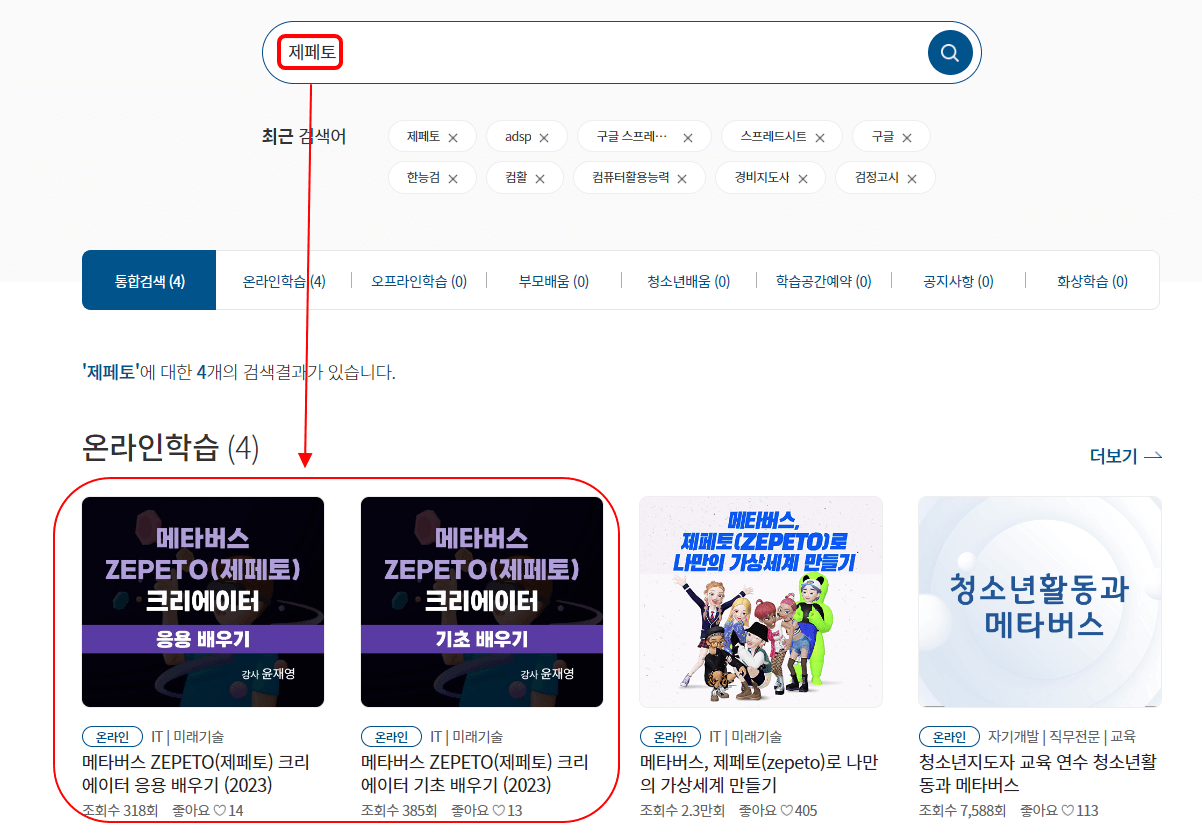1202x835 pixels.
Task: Remove the 한능검 recent search chip
Action: point(453,179)
